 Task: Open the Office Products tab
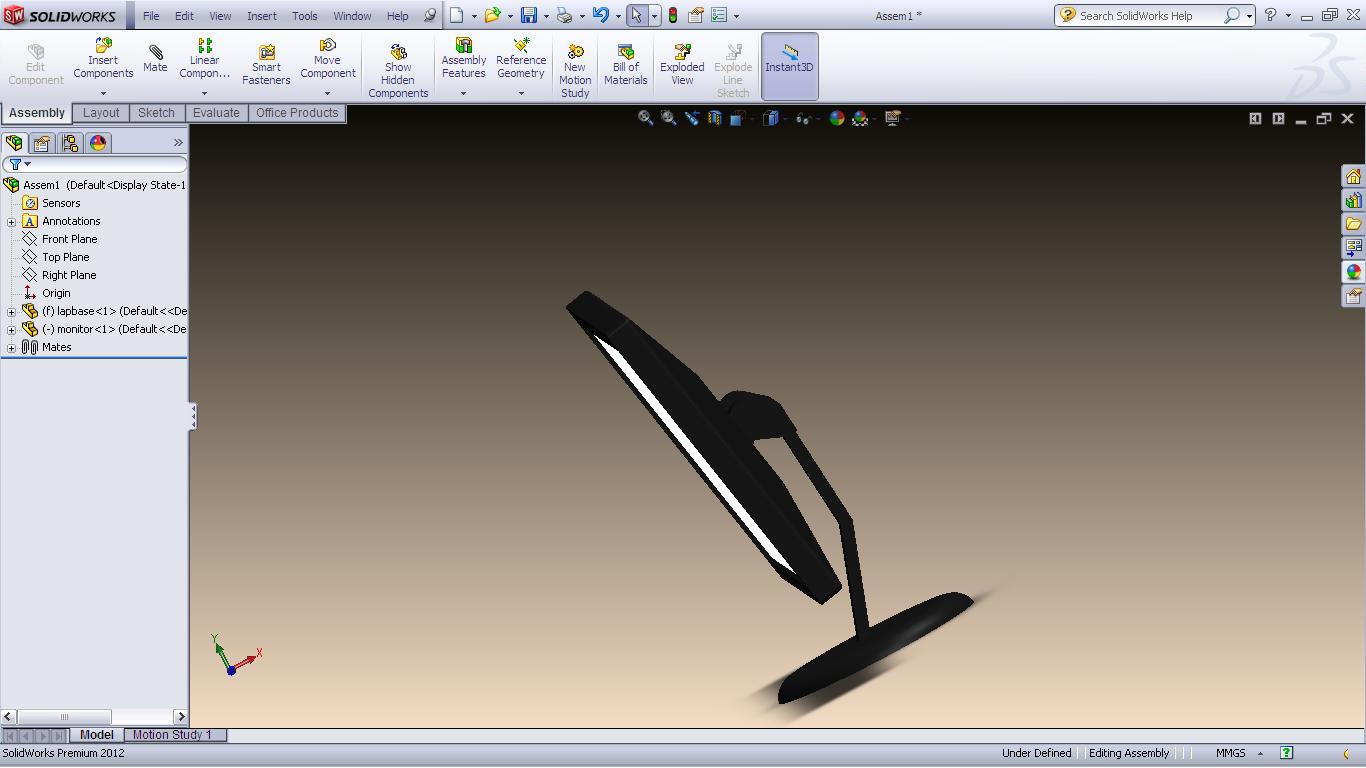[297, 113]
